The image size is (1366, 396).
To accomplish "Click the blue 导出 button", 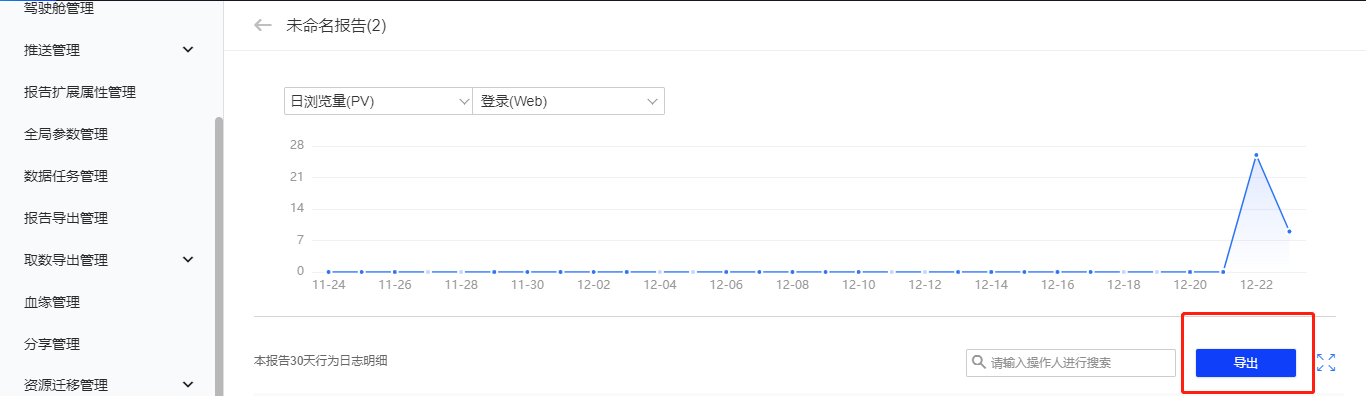I will click(x=1246, y=363).
